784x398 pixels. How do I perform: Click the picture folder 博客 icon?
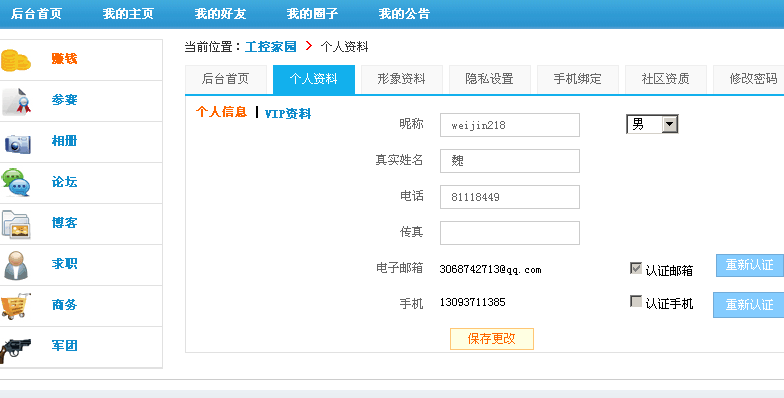[16, 224]
